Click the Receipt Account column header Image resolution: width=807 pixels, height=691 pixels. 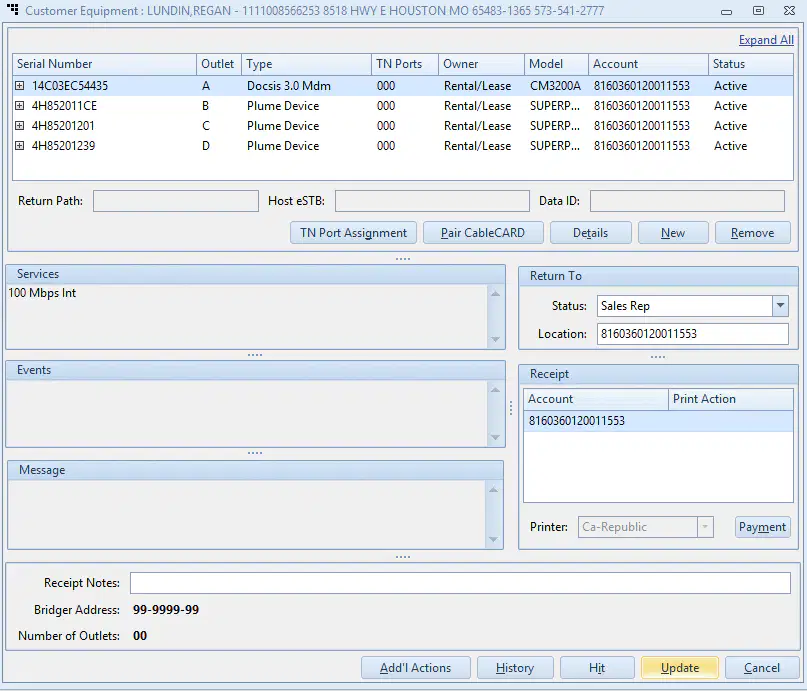point(596,399)
